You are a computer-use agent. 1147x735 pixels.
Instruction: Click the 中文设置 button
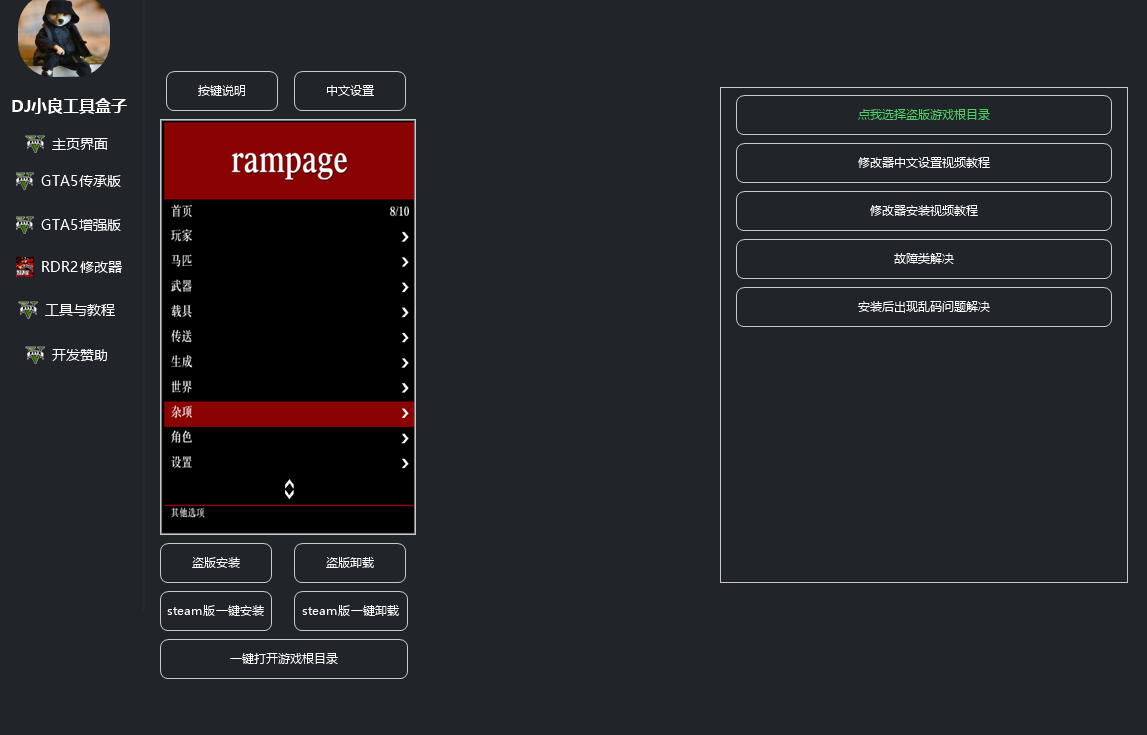pyautogui.click(x=350, y=91)
